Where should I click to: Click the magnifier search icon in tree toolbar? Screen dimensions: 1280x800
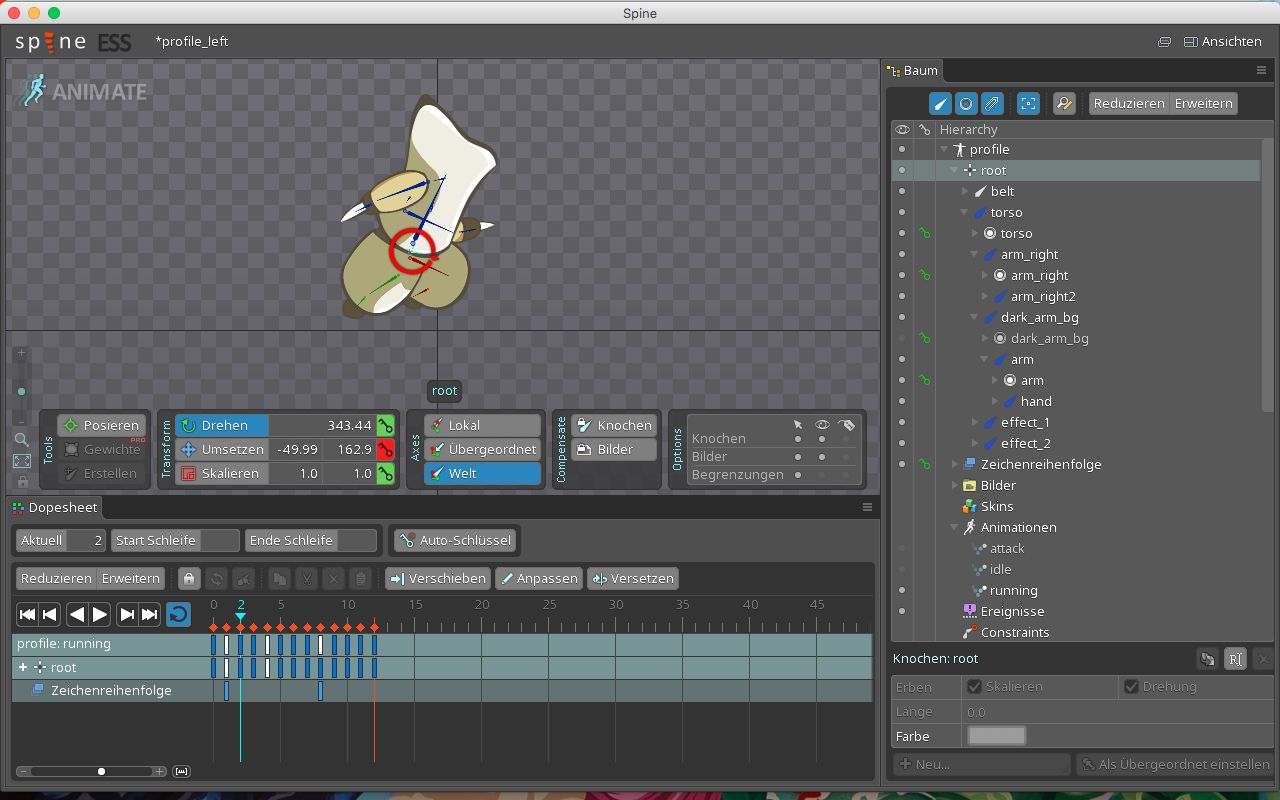click(x=1064, y=104)
